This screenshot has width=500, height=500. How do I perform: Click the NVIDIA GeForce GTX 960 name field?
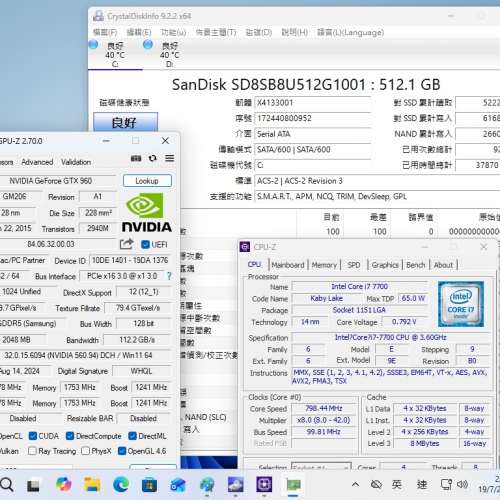tap(57, 181)
